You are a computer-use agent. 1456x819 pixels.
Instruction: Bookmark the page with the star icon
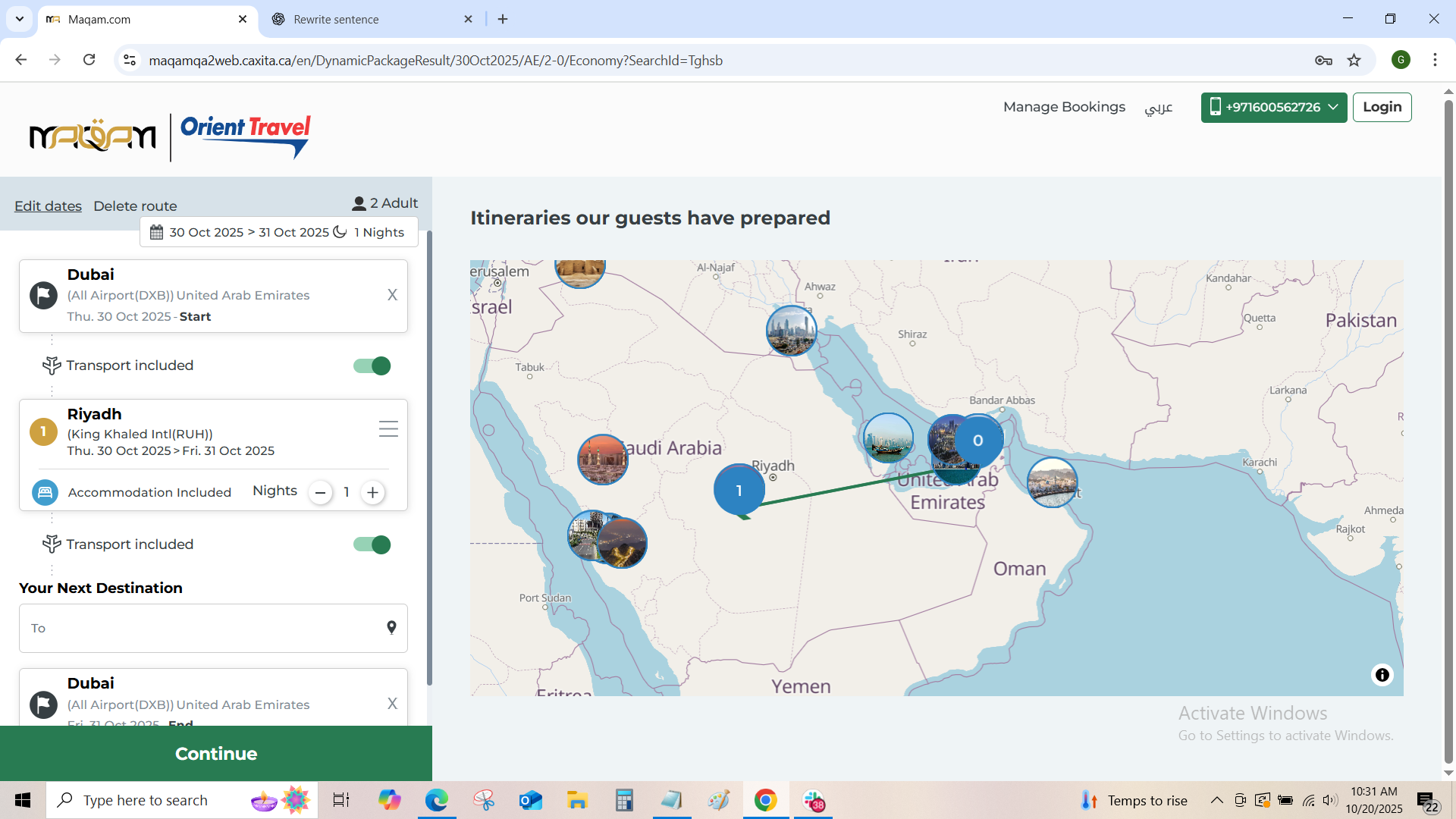click(x=1354, y=60)
